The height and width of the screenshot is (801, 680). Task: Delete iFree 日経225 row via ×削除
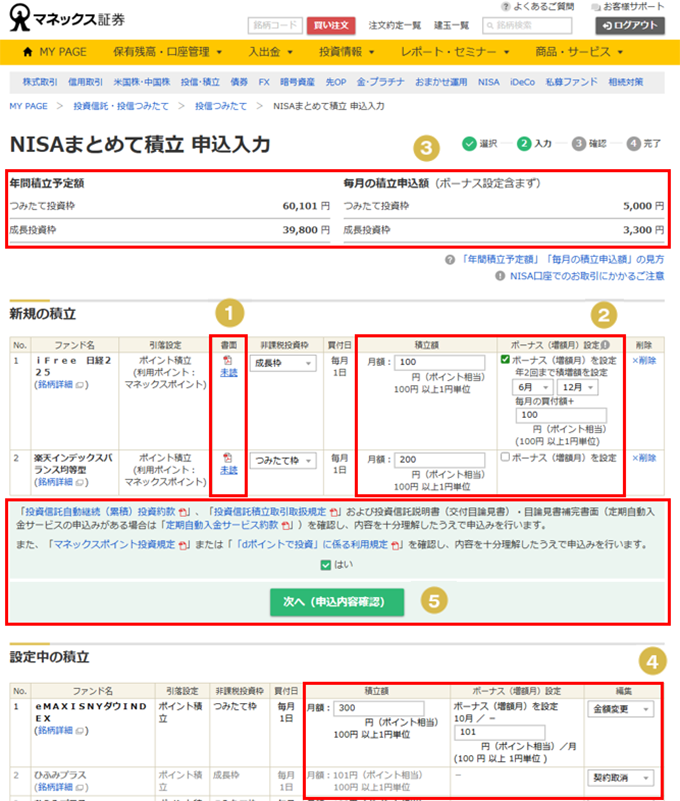[644, 360]
